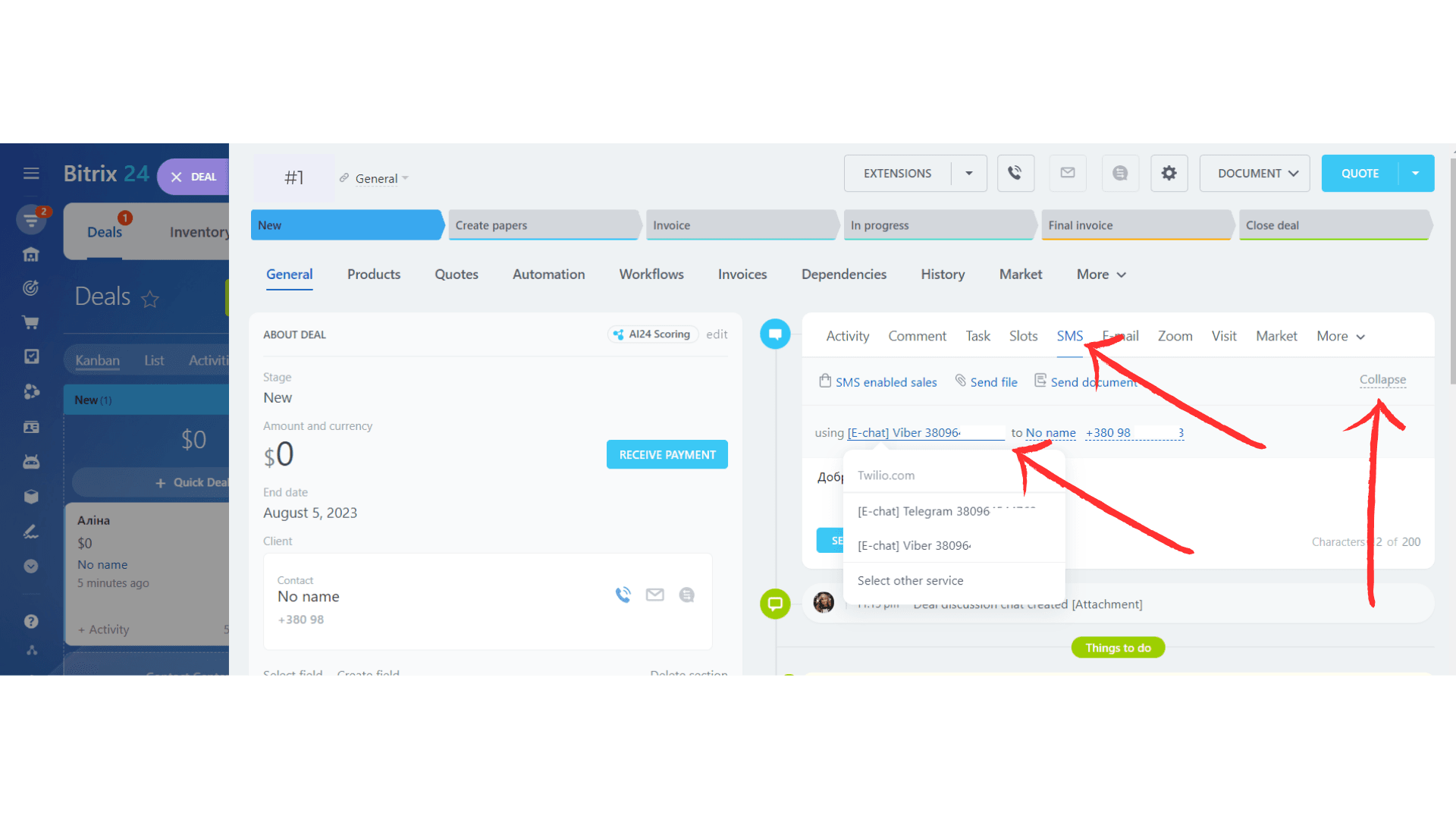Email the No name contact via envelope icon
This screenshot has width=1456, height=819.
[654, 595]
